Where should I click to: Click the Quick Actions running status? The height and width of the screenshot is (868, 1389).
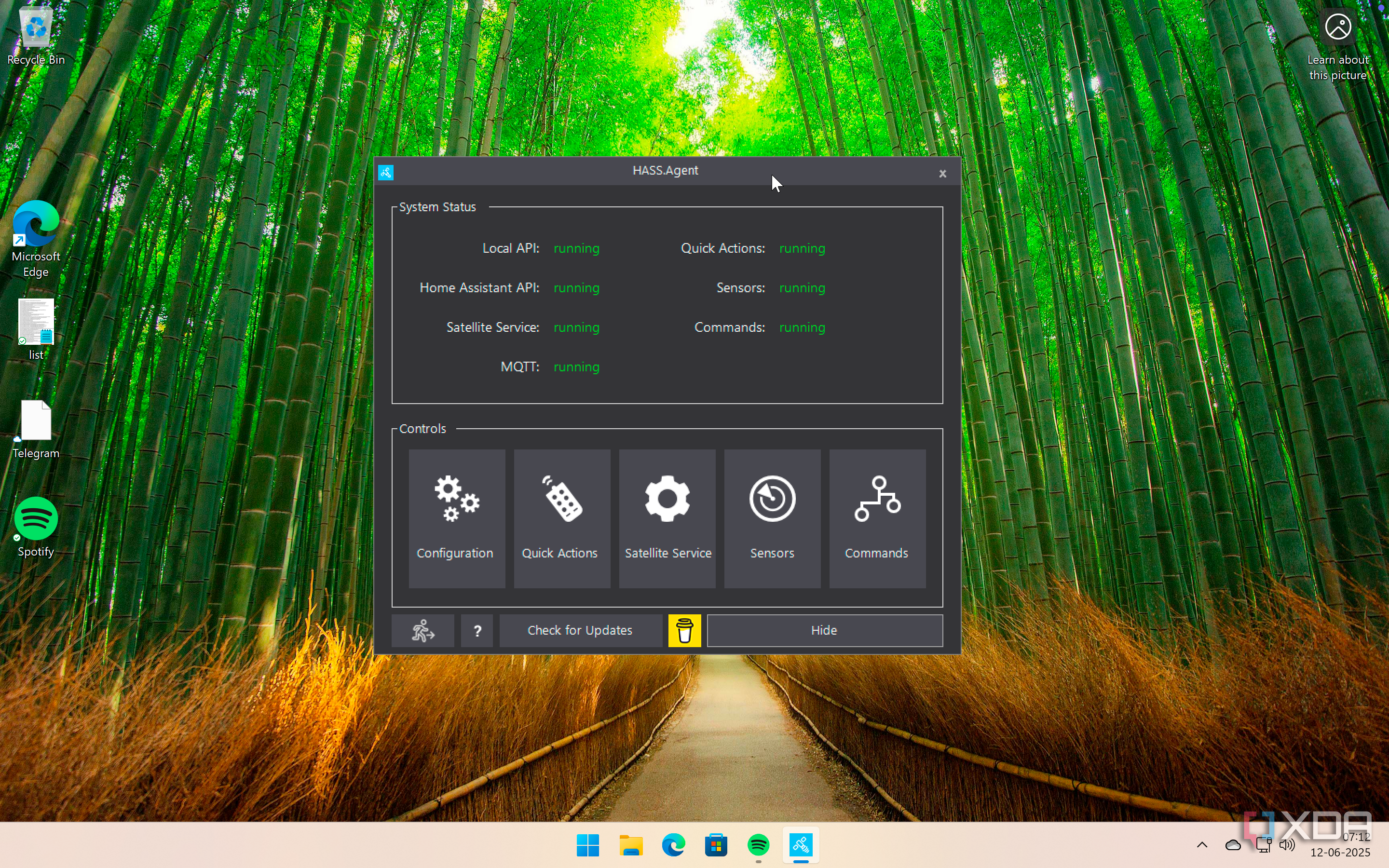(x=802, y=248)
